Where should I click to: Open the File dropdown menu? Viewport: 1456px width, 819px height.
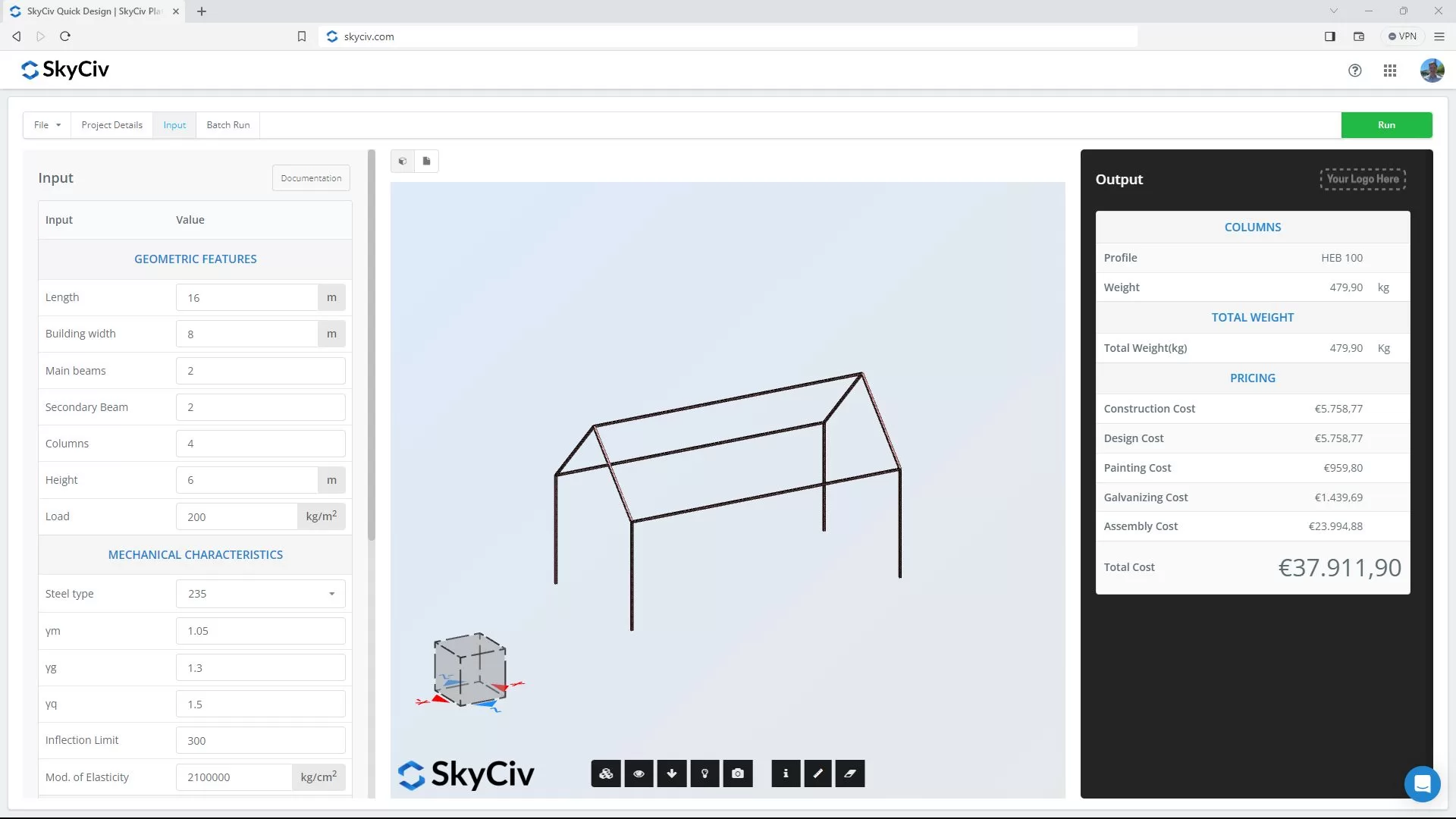47,125
